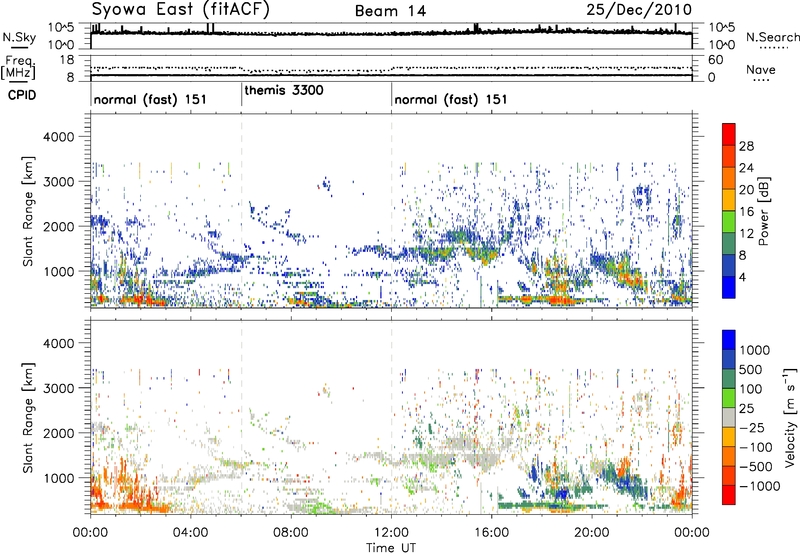This screenshot has height=554, width=800.
Task: Select the Velocity [m s-1] colorbar title
Action: tap(790, 417)
